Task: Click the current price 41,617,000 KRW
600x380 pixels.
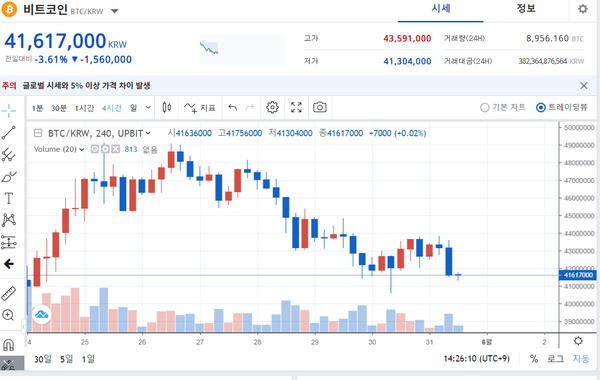Action: 65,41
